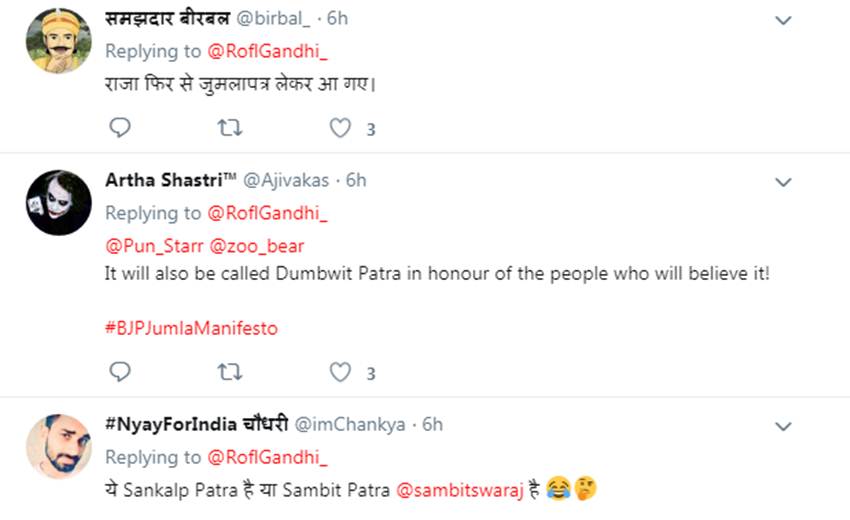The width and height of the screenshot is (850, 520).
Task: Open tweet options for @imChankya's tweet
Action: 784,426
